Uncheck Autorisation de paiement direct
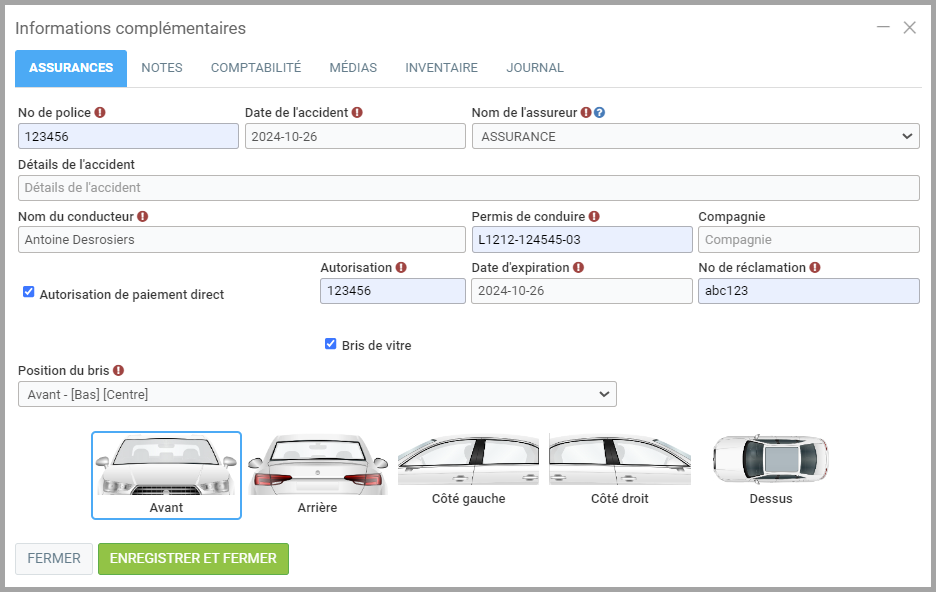 29,292
